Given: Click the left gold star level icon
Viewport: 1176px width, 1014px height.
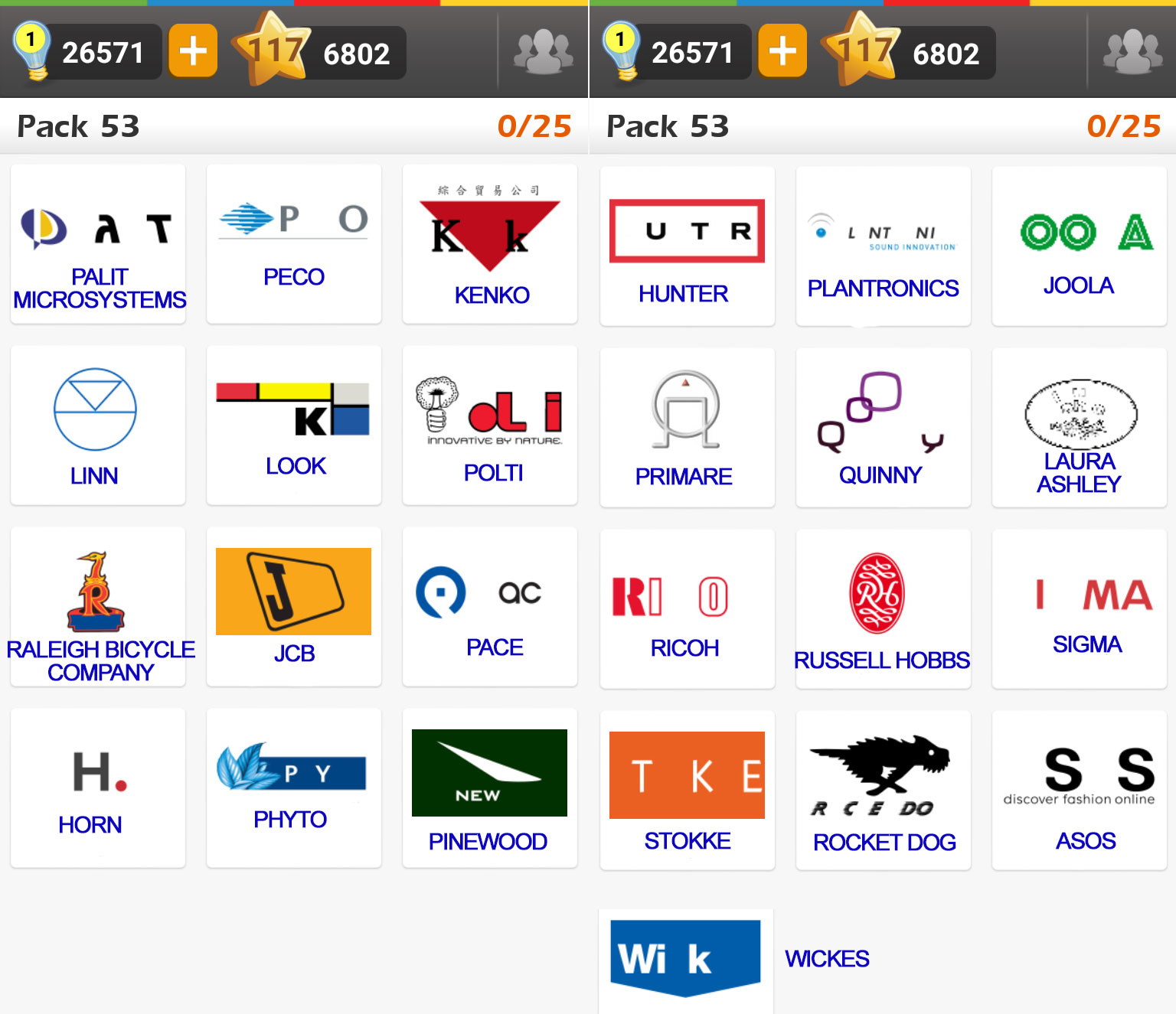Looking at the screenshot, I should point(273,49).
